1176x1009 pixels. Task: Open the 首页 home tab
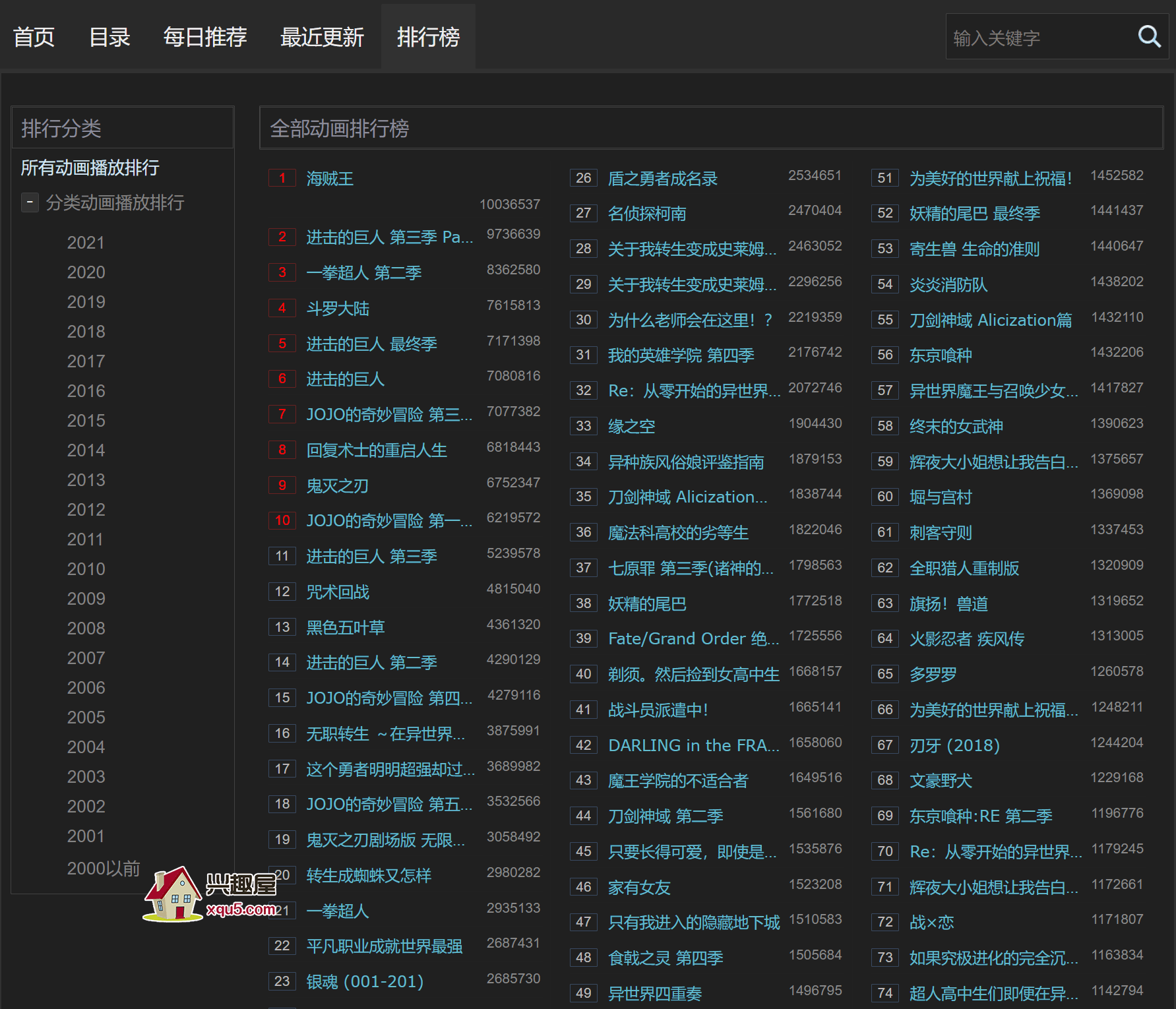click(x=34, y=37)
